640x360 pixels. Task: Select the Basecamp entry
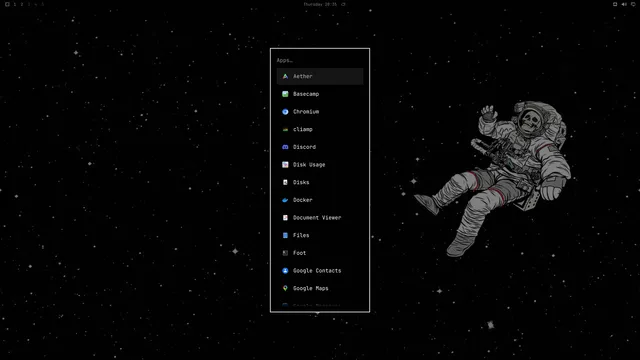[x=320, y=94]
